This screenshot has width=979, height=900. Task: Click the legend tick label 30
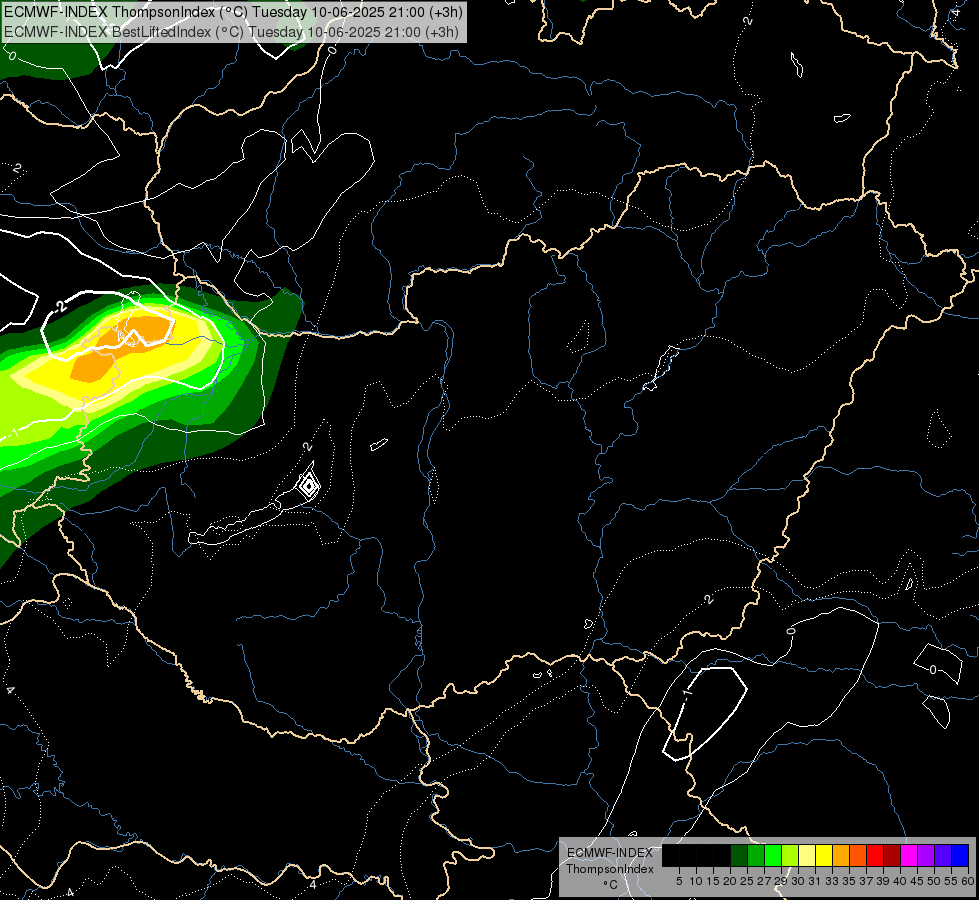click(x=798, y=881)
